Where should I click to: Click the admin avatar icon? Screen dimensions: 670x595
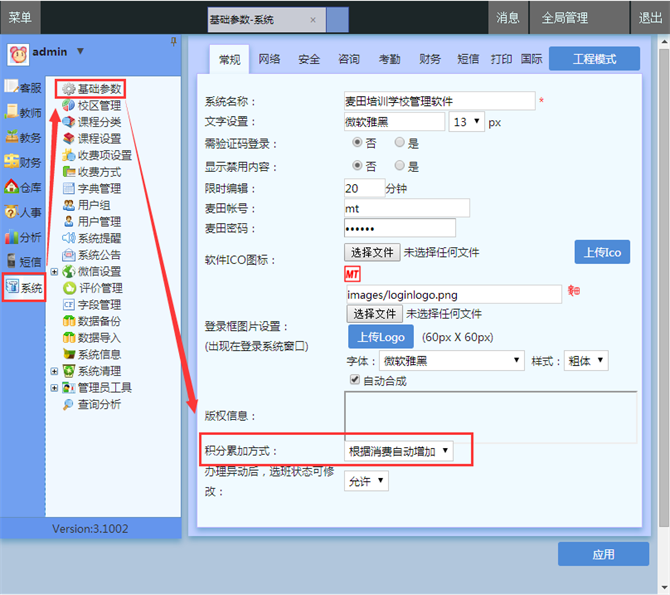point(18,54)
